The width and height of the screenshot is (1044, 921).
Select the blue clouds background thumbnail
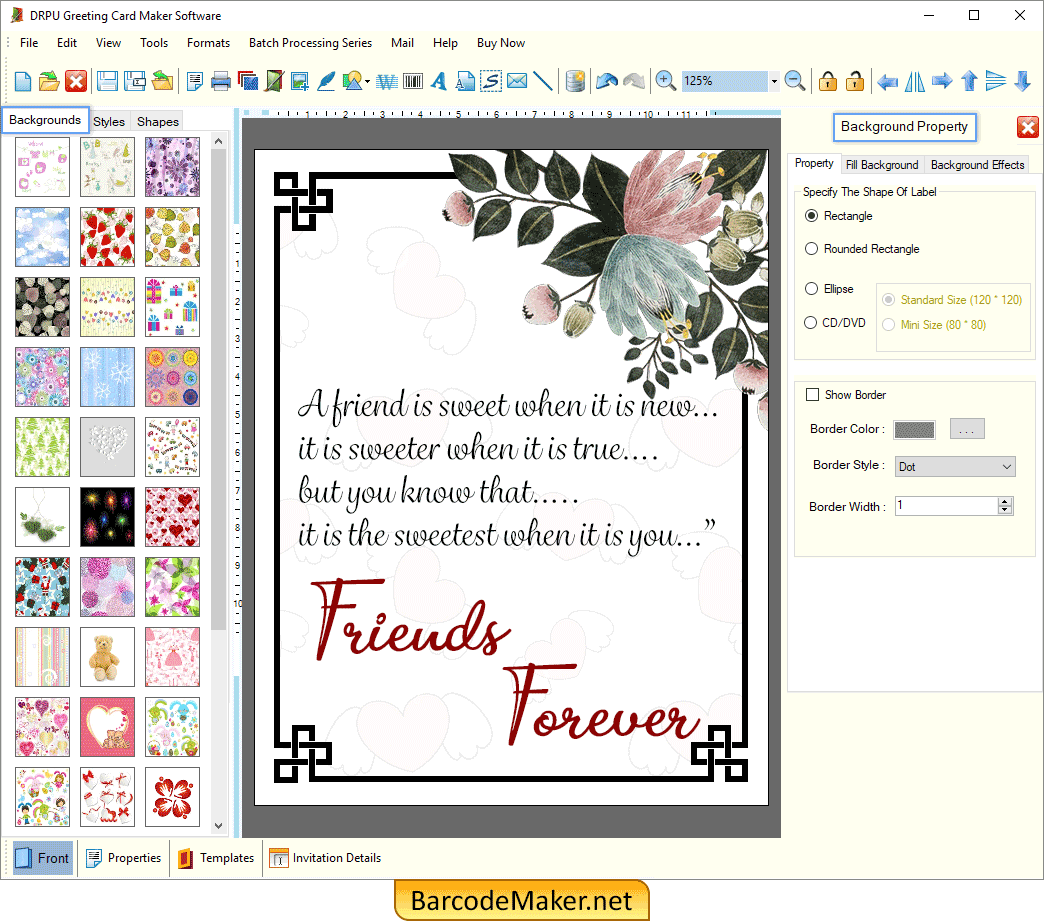click(x=42, y=236)
